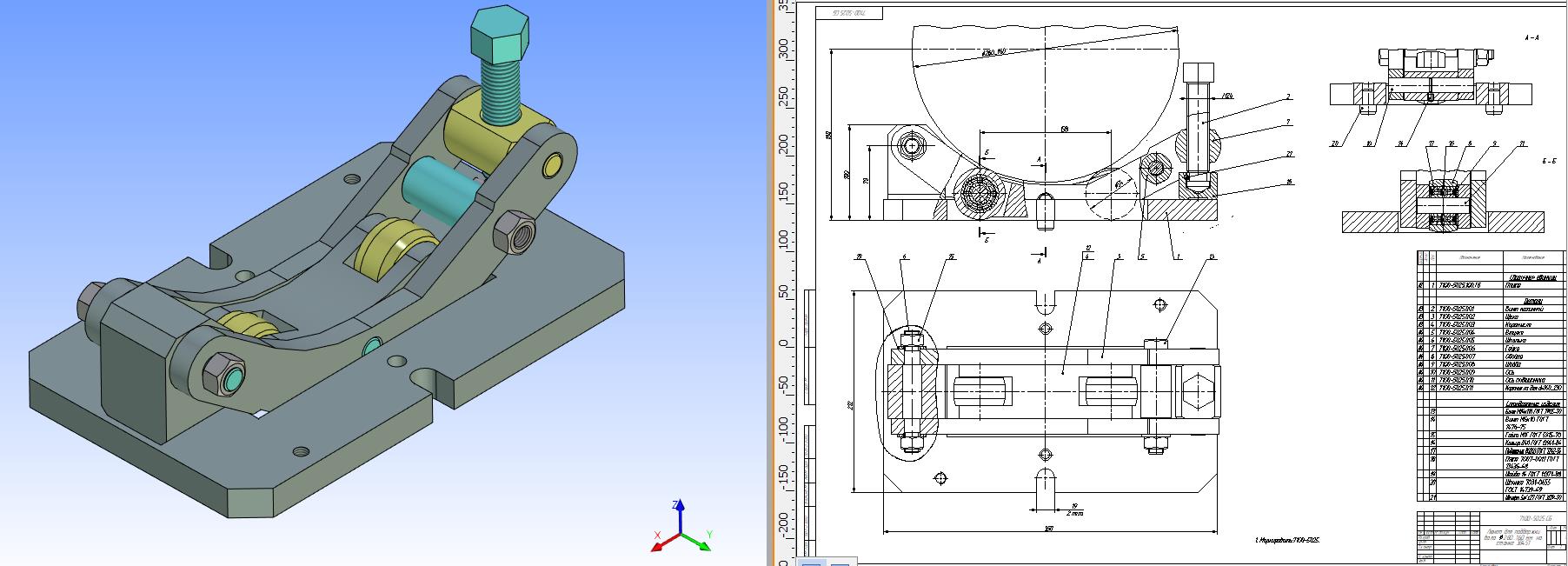1568x566 pixels.
Task: Click the rotated drawing number stamp in sheet corner
Action: click(x=851, y=13)
